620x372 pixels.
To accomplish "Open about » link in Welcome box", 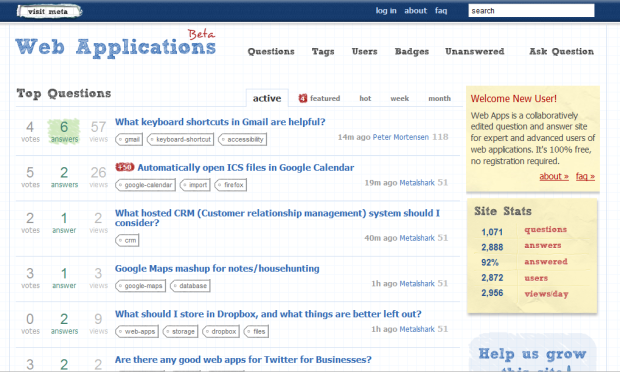I will 554,176.
